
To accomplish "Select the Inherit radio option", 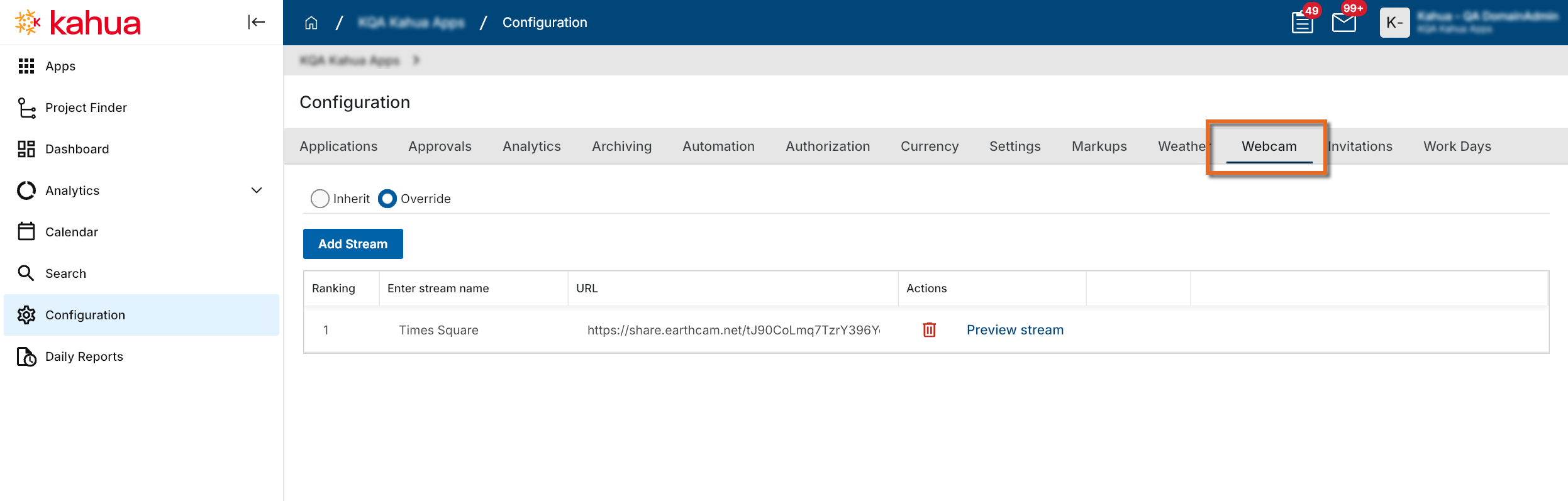I will pyautogui.click(x=320, y=199).
